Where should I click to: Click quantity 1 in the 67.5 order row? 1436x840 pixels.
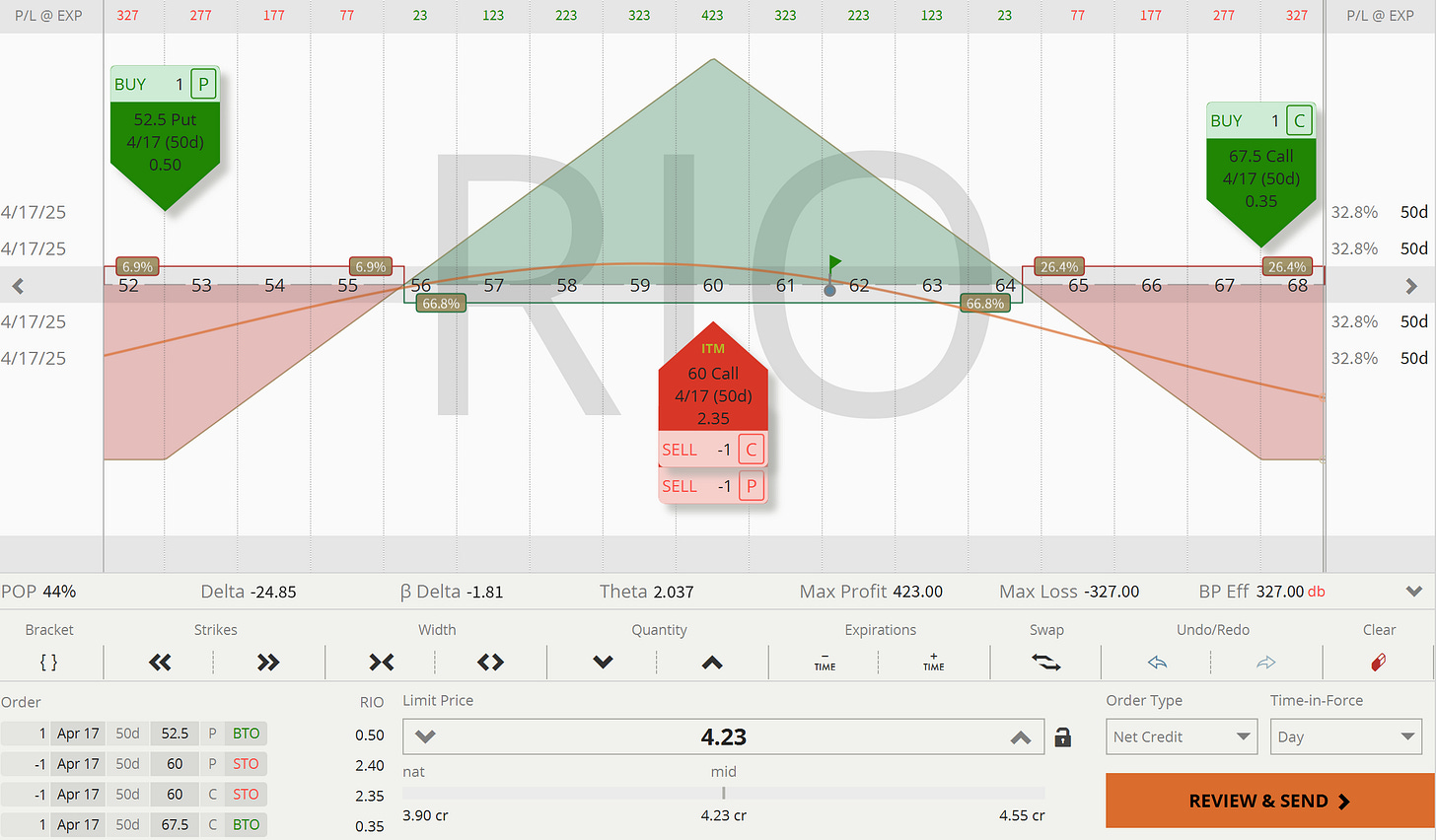[26, 825]
